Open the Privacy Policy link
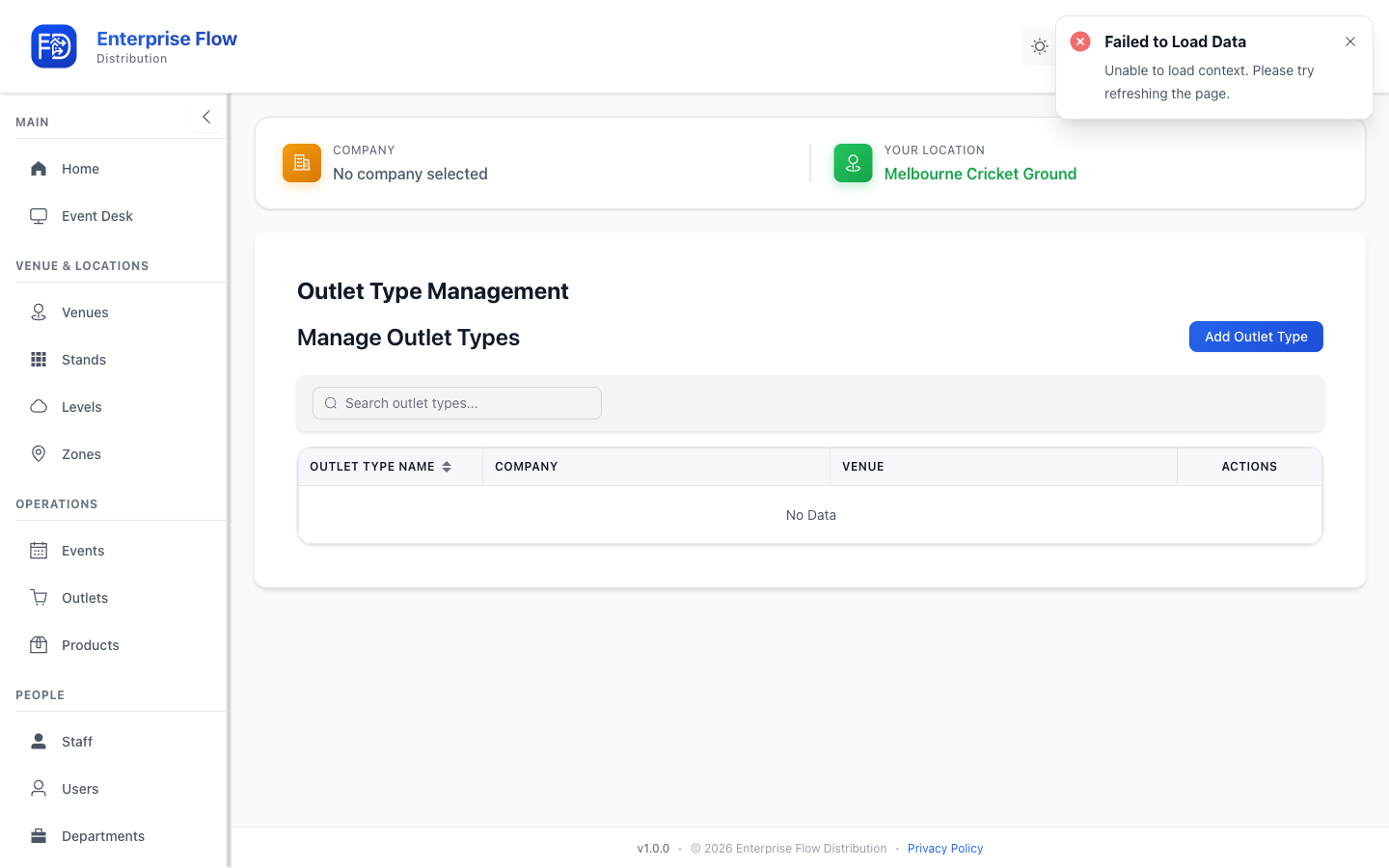The width and height of the screenshot is (1389, 868). coord(945,849)
